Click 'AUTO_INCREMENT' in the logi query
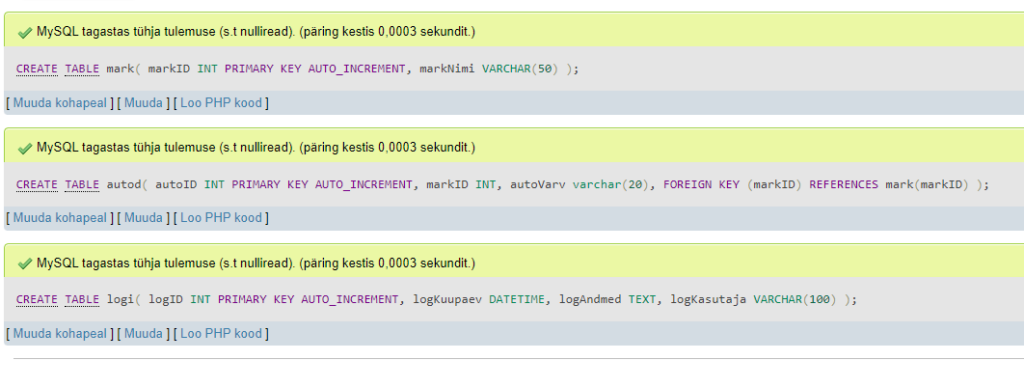 (349, 299)
